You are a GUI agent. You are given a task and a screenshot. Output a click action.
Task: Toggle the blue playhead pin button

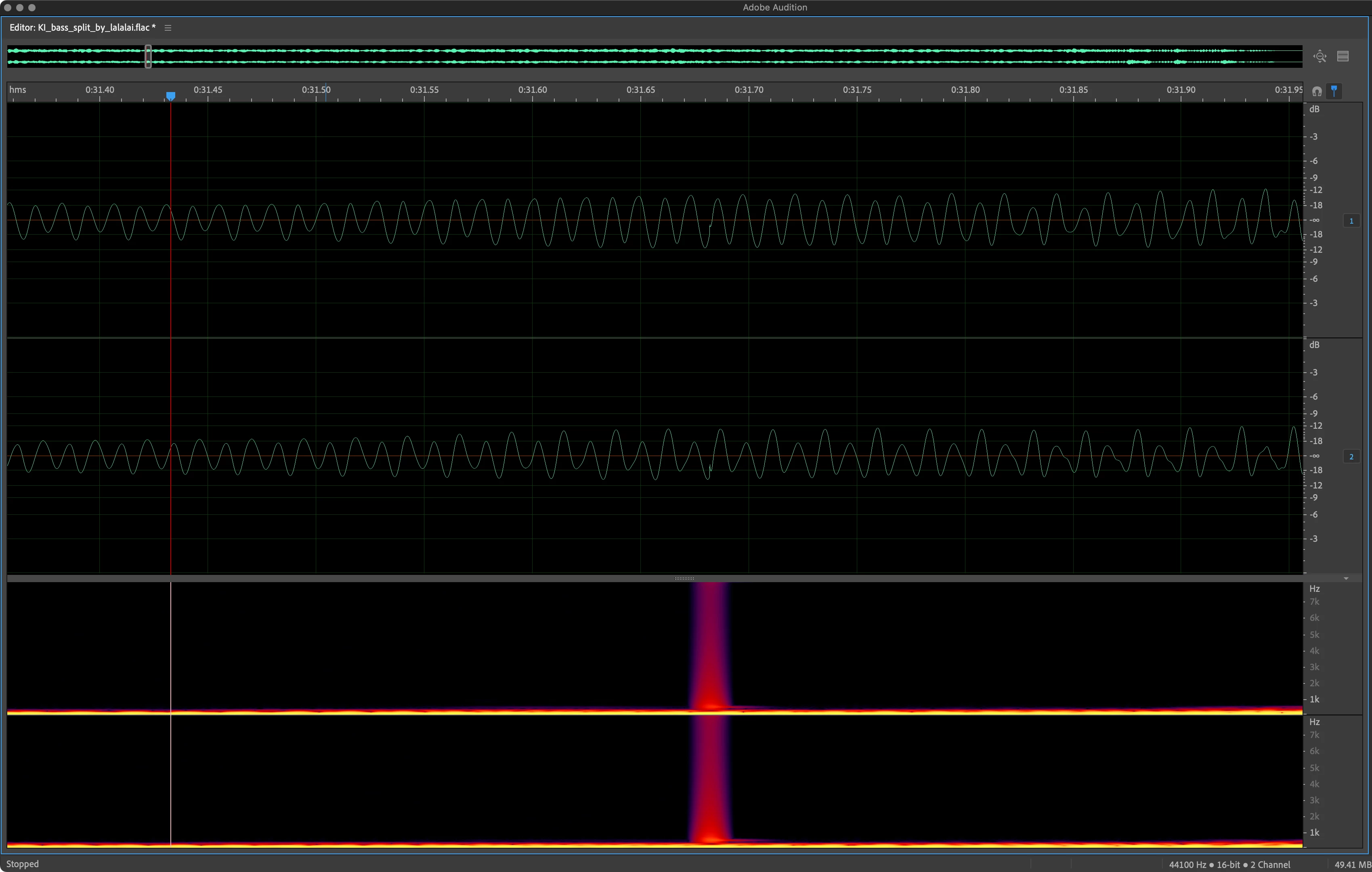click(1334, 90)
